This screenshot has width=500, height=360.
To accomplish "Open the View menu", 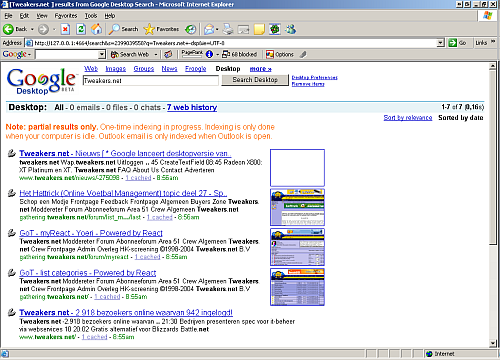I will coord(42,15).
